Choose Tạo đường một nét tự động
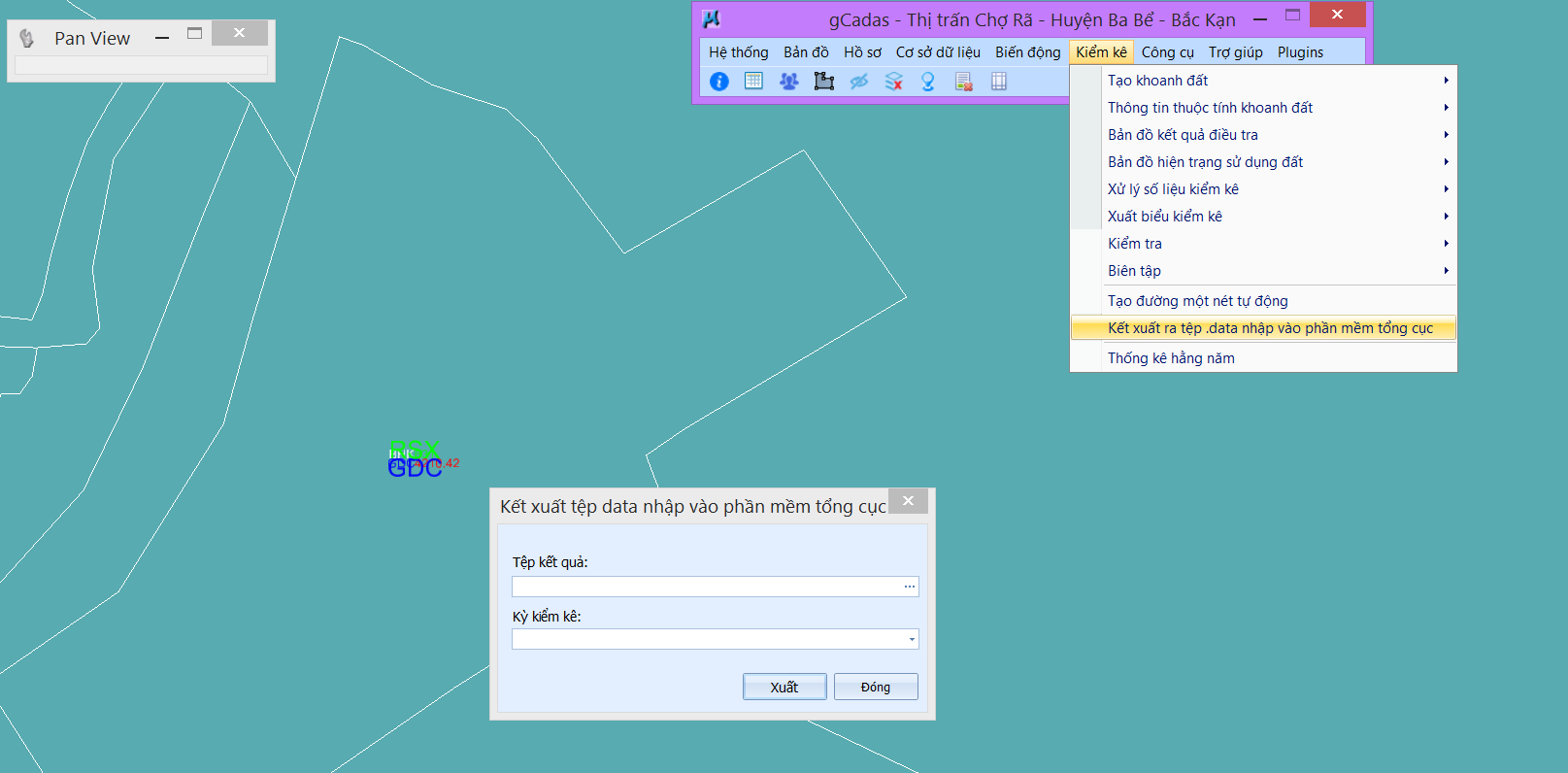This screenshot has width=1568, height=773. click(x=1197, y=301)
